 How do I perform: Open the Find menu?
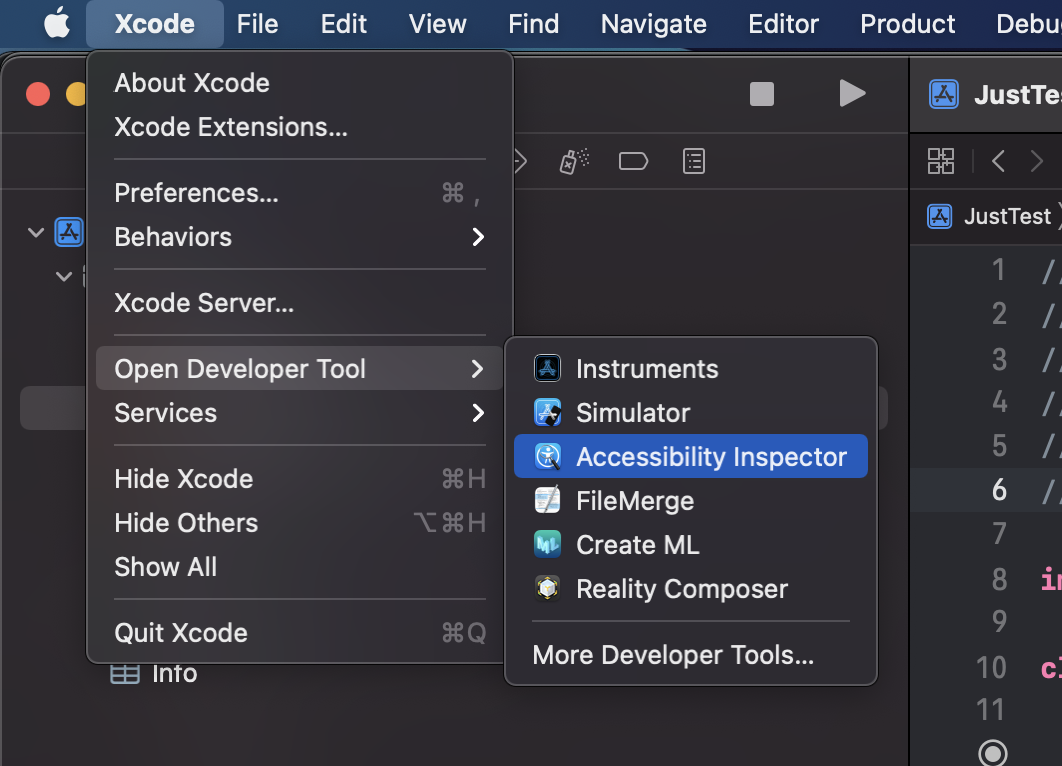pyautogui.click(x=534, y=24)
